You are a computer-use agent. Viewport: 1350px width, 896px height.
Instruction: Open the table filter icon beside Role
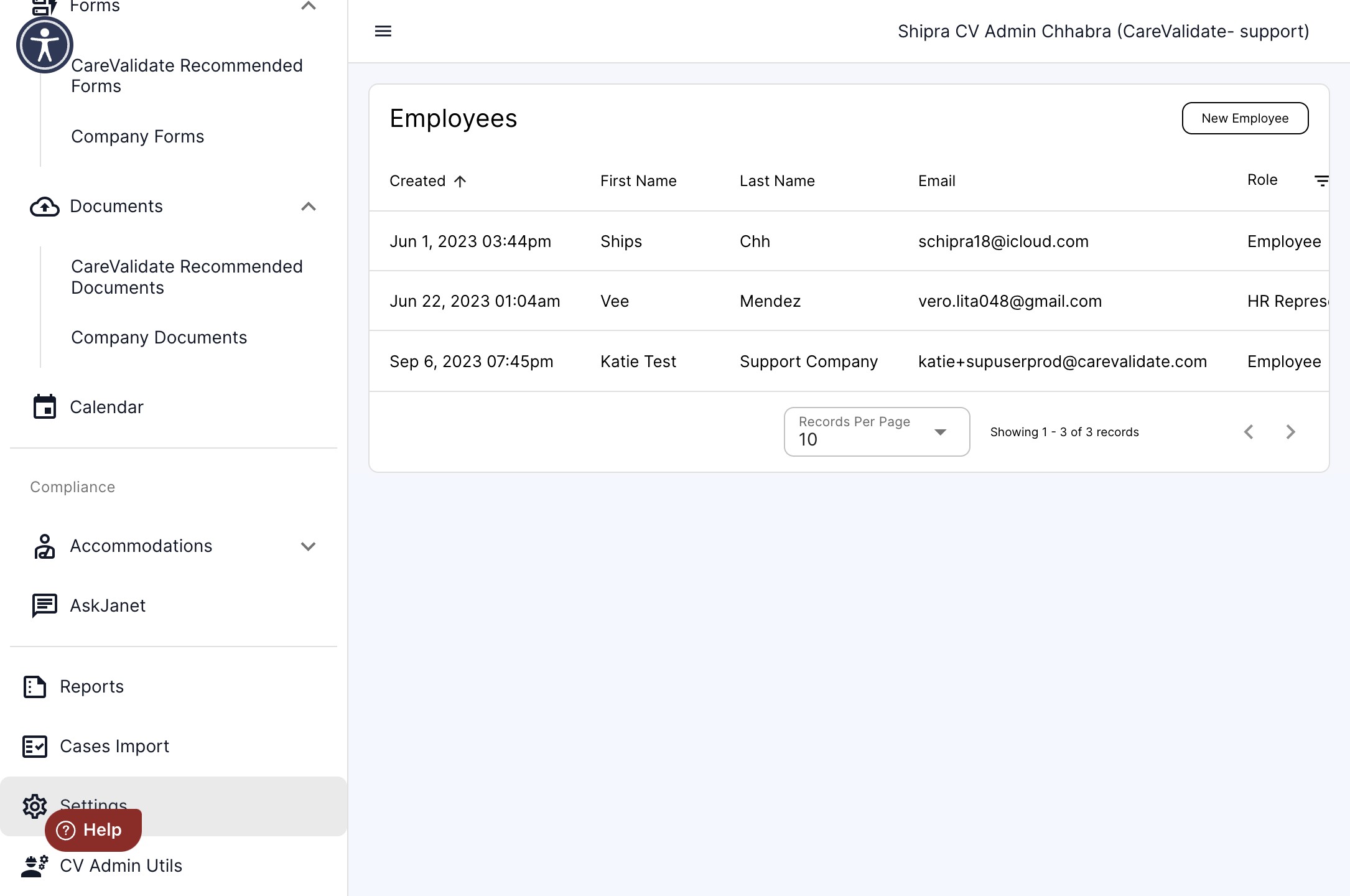[1321, 181]
